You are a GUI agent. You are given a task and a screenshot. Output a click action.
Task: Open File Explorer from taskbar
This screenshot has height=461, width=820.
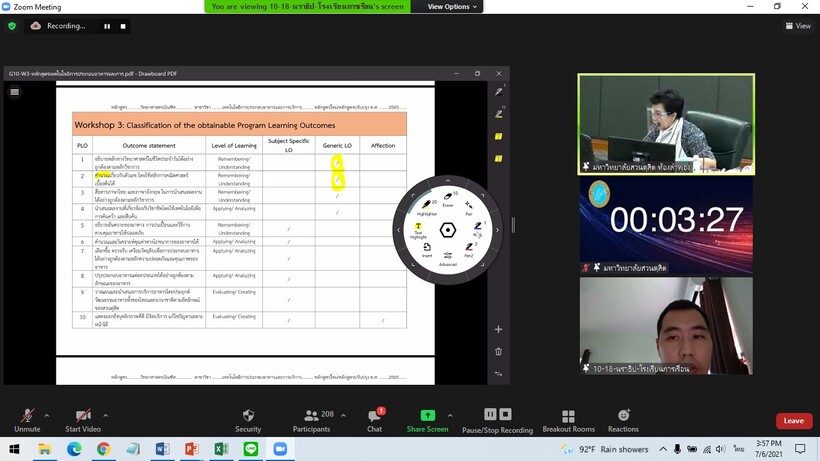click(44, 449)
